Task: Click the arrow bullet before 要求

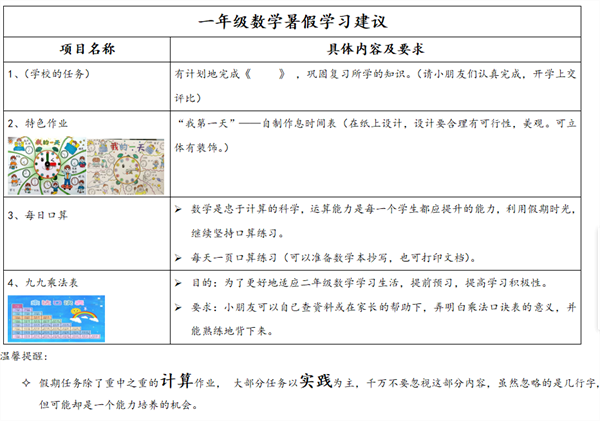Action: (x=178, y=307)
